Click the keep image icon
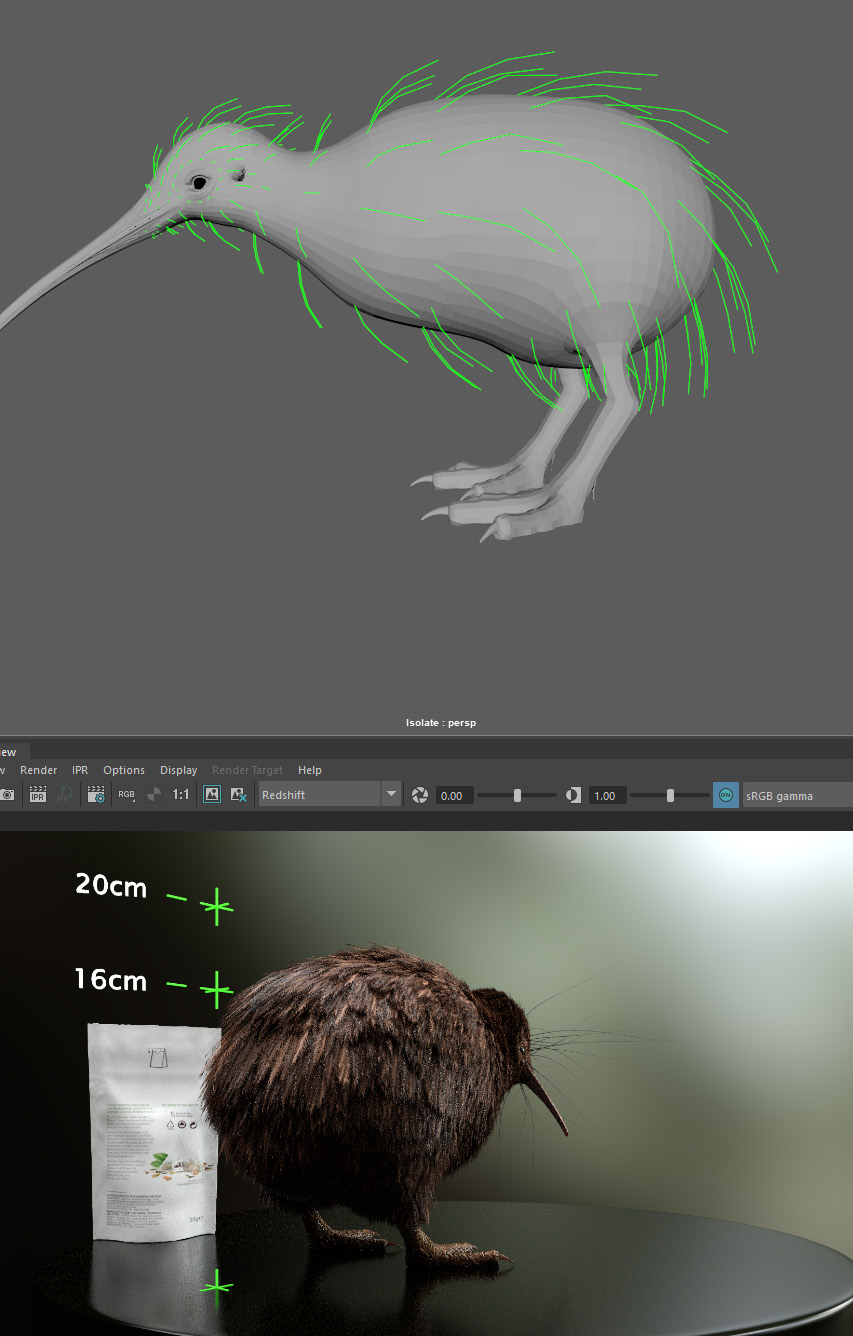 point(212,795)
